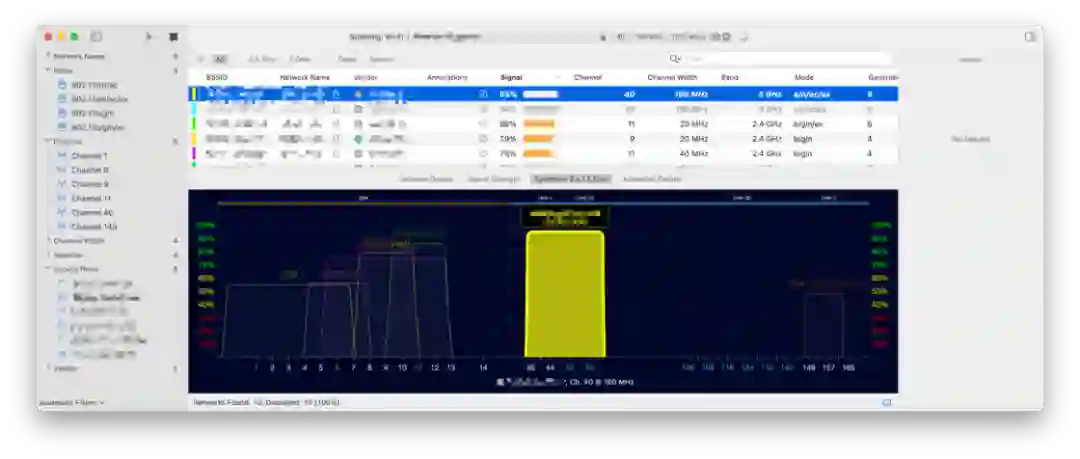Click the annotation icon in the selected row

pos(484,94)
